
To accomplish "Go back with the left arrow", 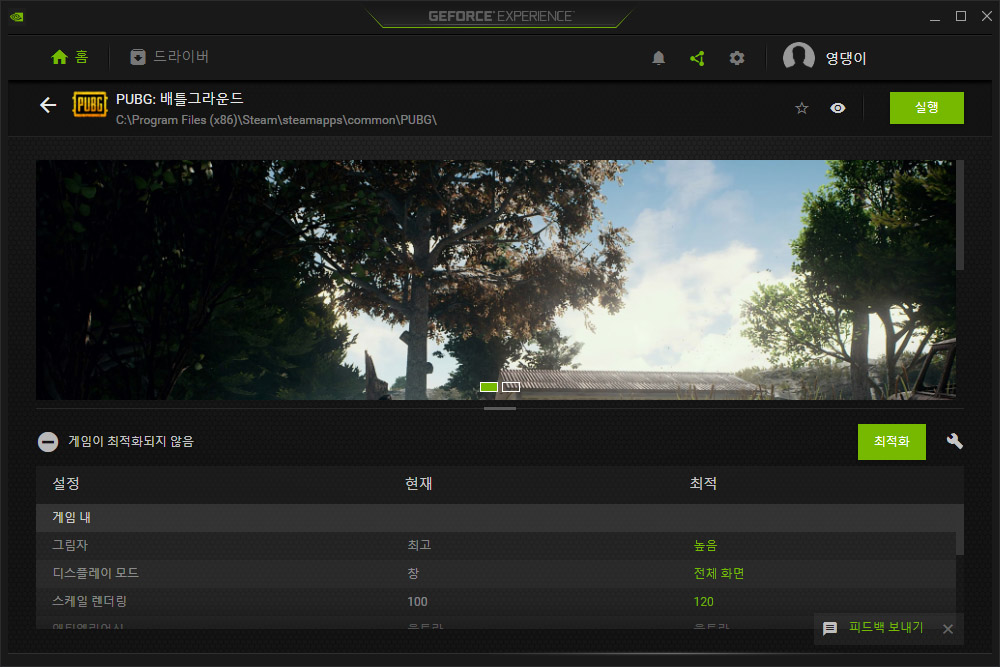I will (48, 105).
